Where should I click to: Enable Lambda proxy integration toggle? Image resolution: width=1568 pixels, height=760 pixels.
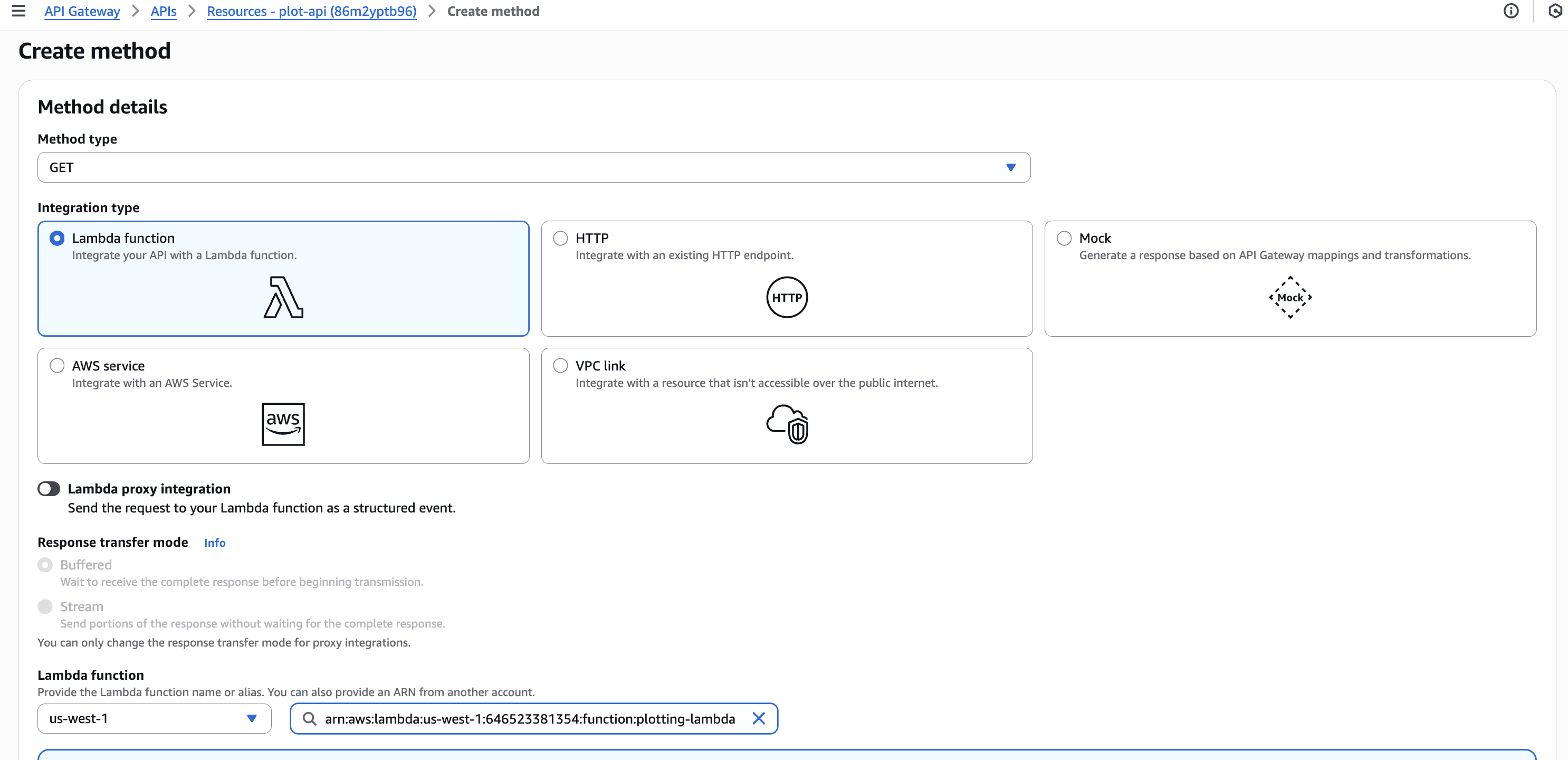click(x=49, y=488)
